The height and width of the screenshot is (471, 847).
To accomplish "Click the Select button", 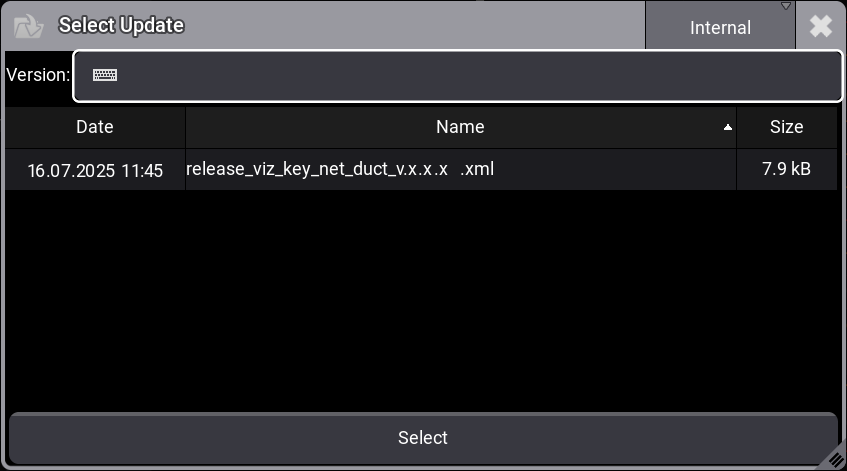I will tap(423, 438).
